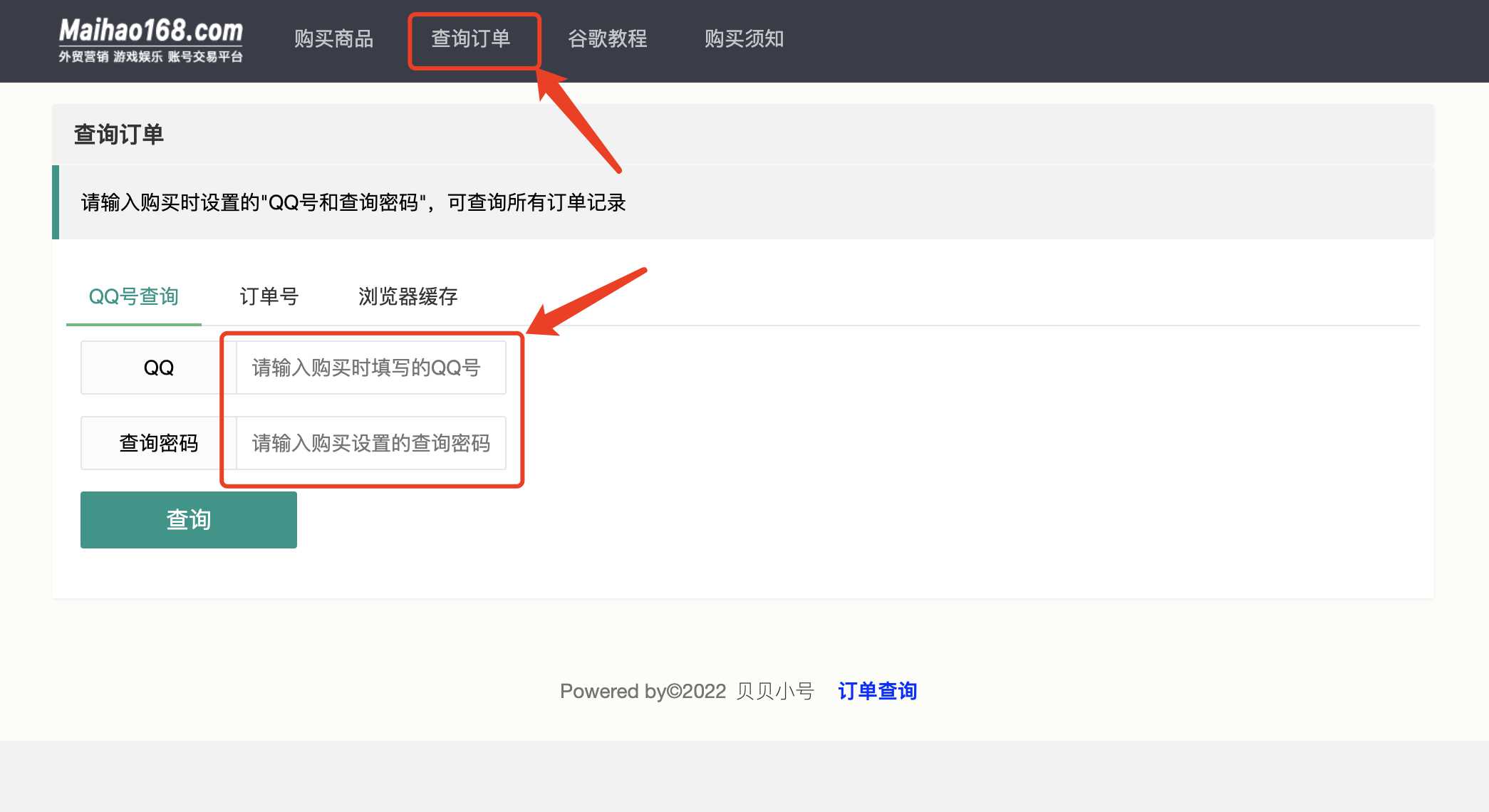Click the 查询密码 password input field
This screenshot has height=812, width=1489.
click(x=369, y=443)
